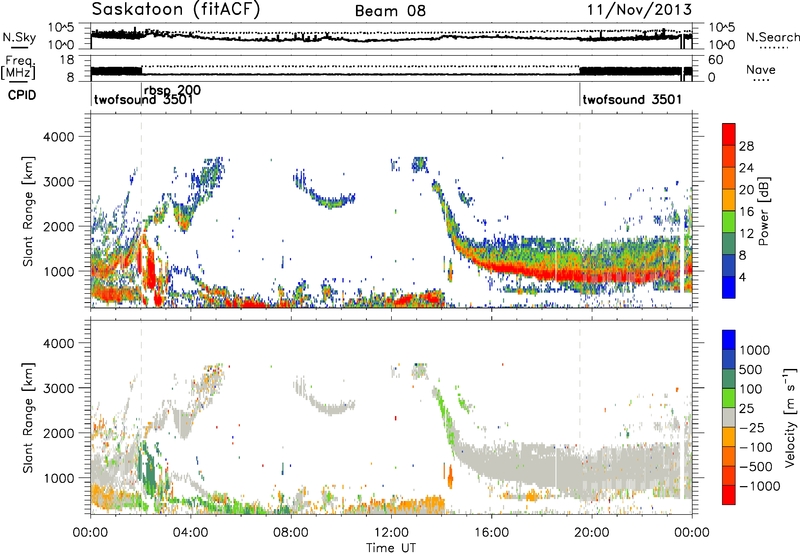Click the "Time UT" axis title
The height and width of the screenshot is (554, 800).
coord(391,548)
